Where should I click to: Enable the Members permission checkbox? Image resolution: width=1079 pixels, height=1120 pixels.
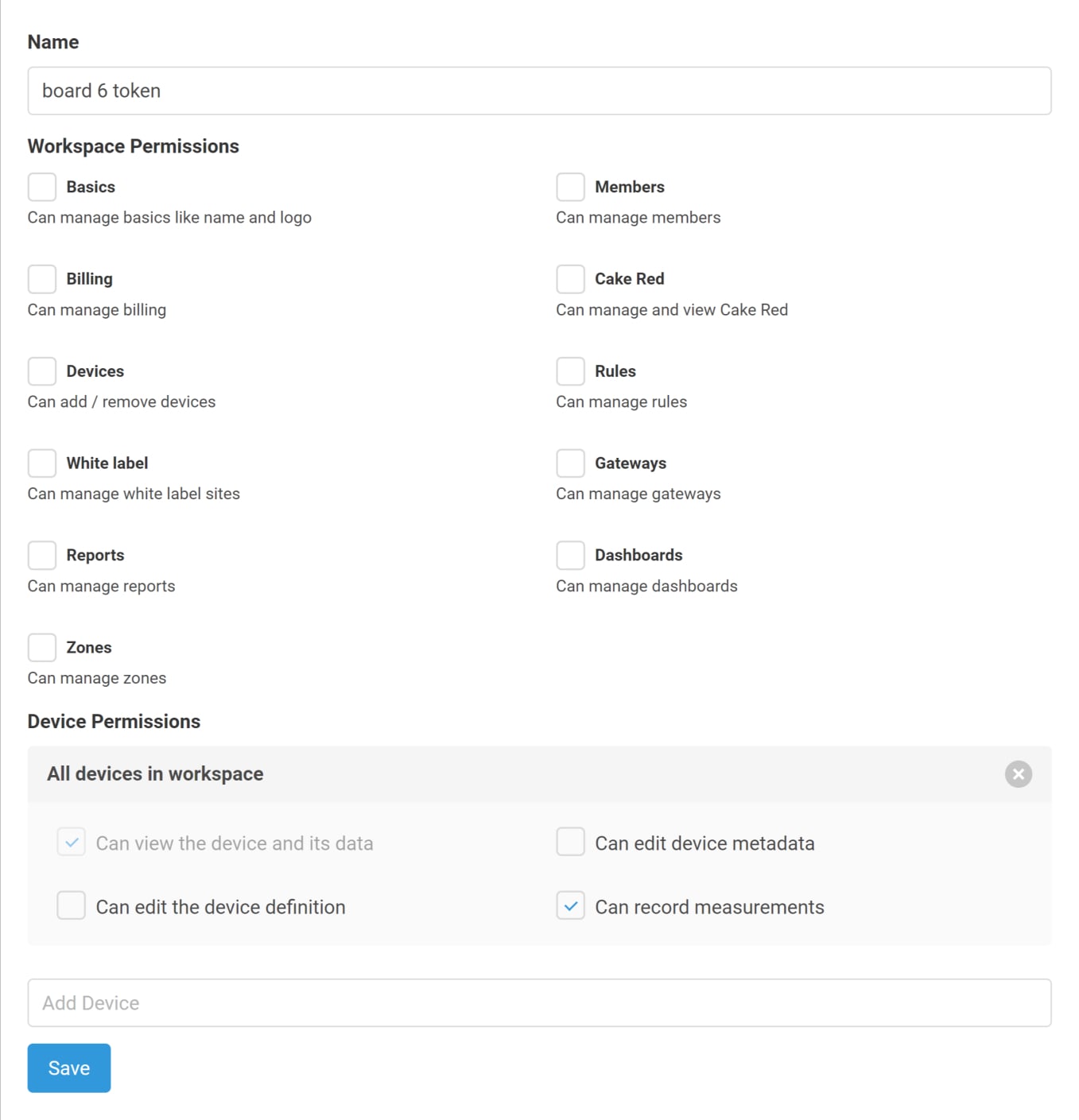click(570, 186)
